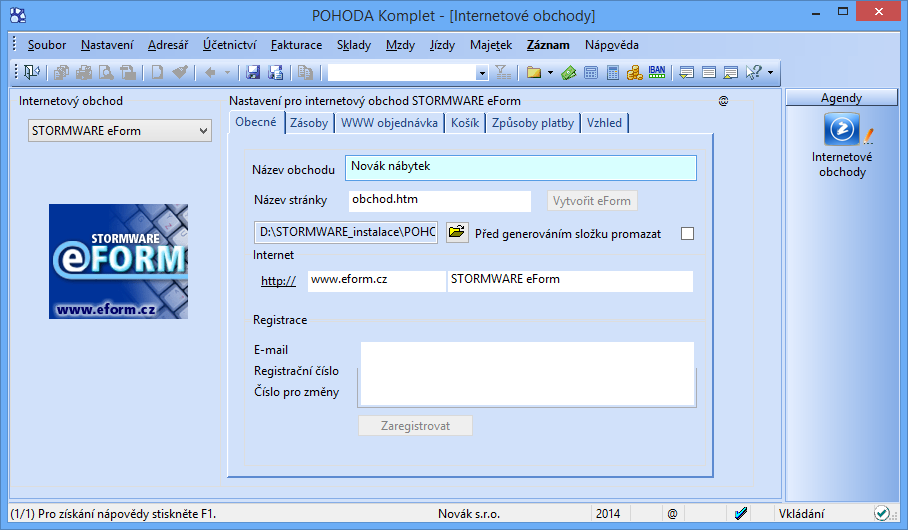Click the second calculator icon in toolbar
This screenshot has height=530, width=908.
(613, 72)
